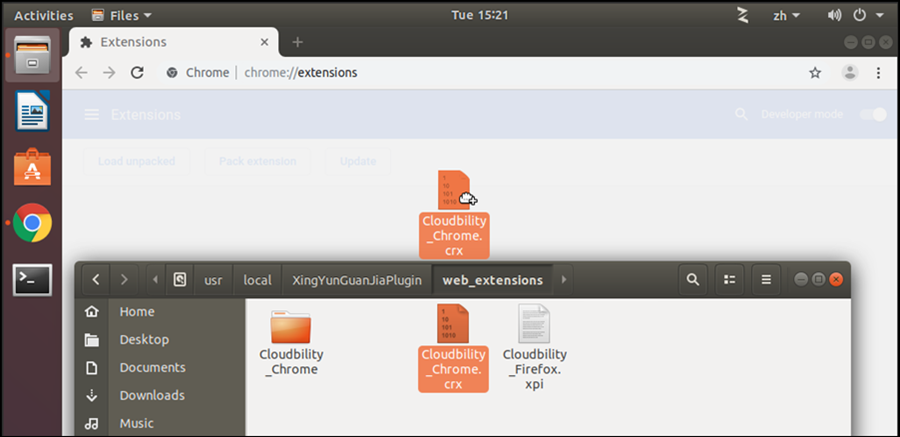Viewport: 900px width, 437px height.
Task: Open the Chrome profile avatar
Action: click(x=850, y=73)
